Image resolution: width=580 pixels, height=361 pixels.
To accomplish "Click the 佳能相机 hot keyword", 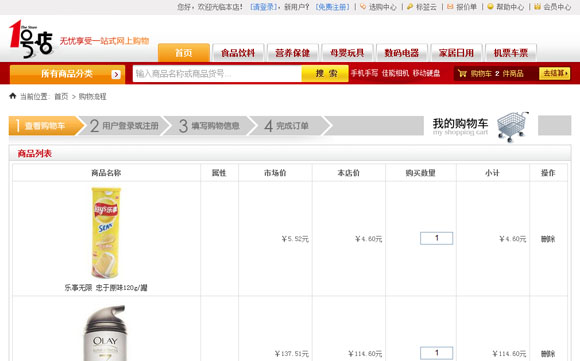I will point(395,73).
